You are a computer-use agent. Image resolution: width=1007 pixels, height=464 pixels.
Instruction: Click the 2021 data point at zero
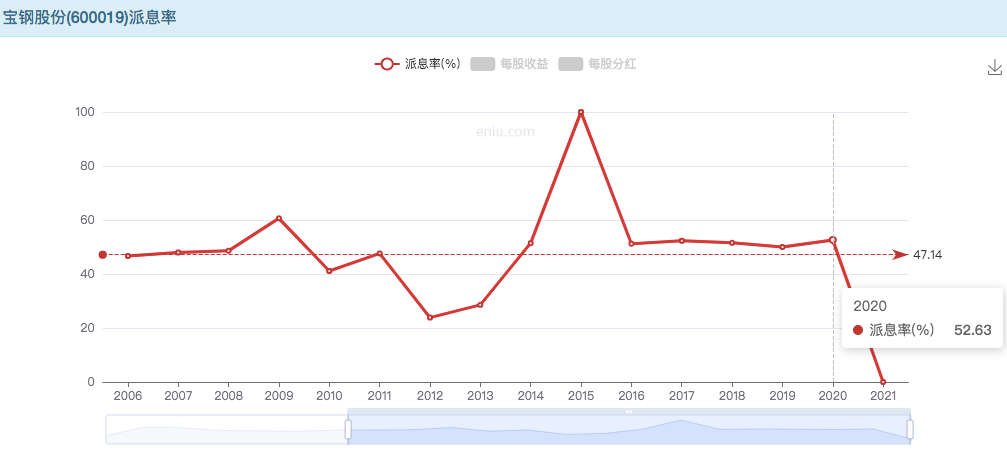[883, 382]
